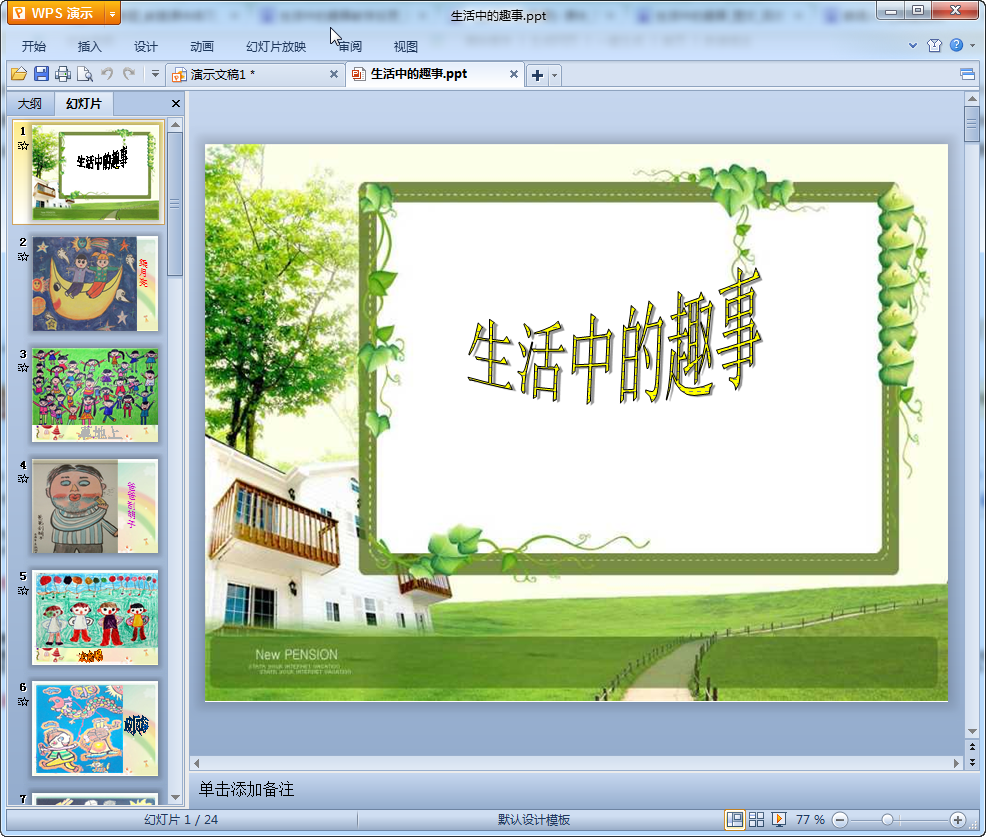The height and width of the screenshot is (837, 986).
Task: Save the presentation with the floppy icon
Action: coord(41,74)
